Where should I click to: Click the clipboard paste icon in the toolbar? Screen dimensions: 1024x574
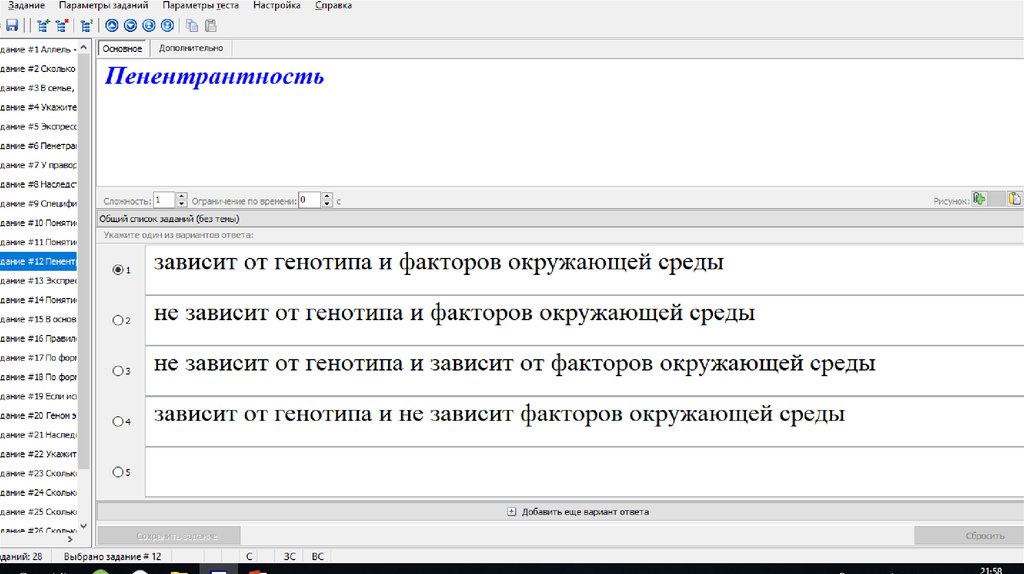pyautogui.click(x=210, y=26)
